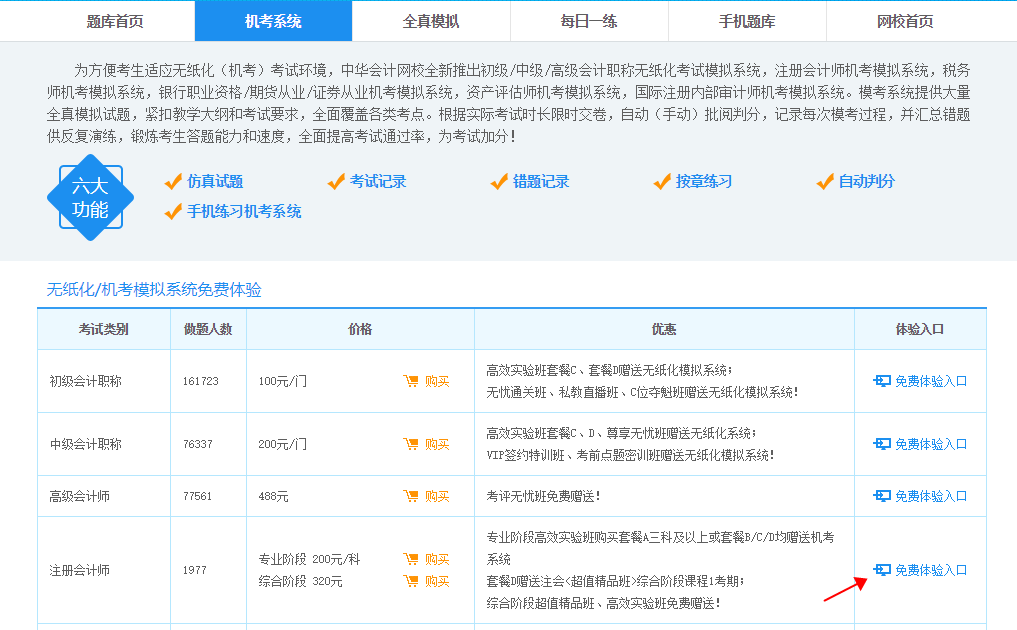Click the checkmark icon before 自动判分
The width and height of the screenshot is (1017, 630).
click(x=824, y=183)
